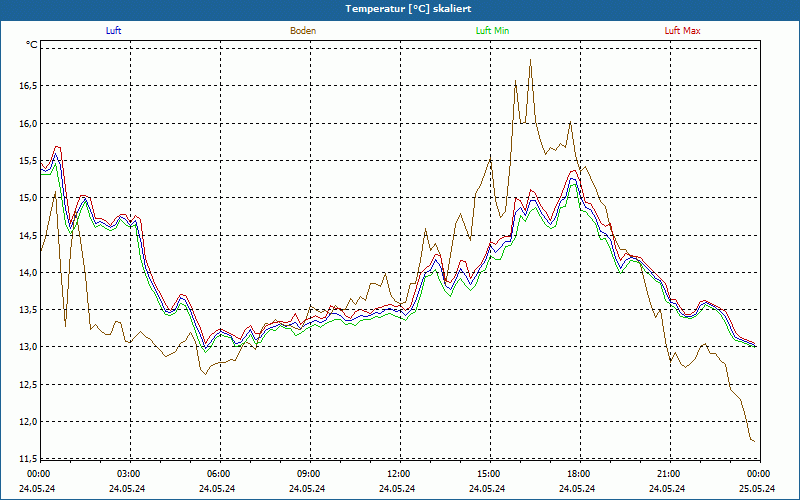Screen dimensions: 800x500
Task: Click the 15,5 y-axis value
Action: tap(28, 160)
